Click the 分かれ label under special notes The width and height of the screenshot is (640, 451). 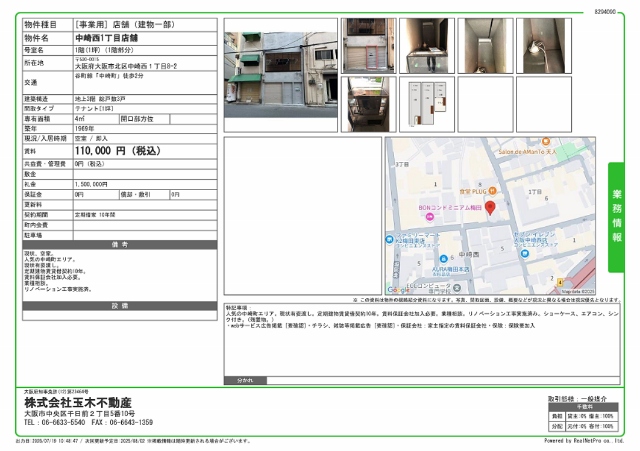244,381
